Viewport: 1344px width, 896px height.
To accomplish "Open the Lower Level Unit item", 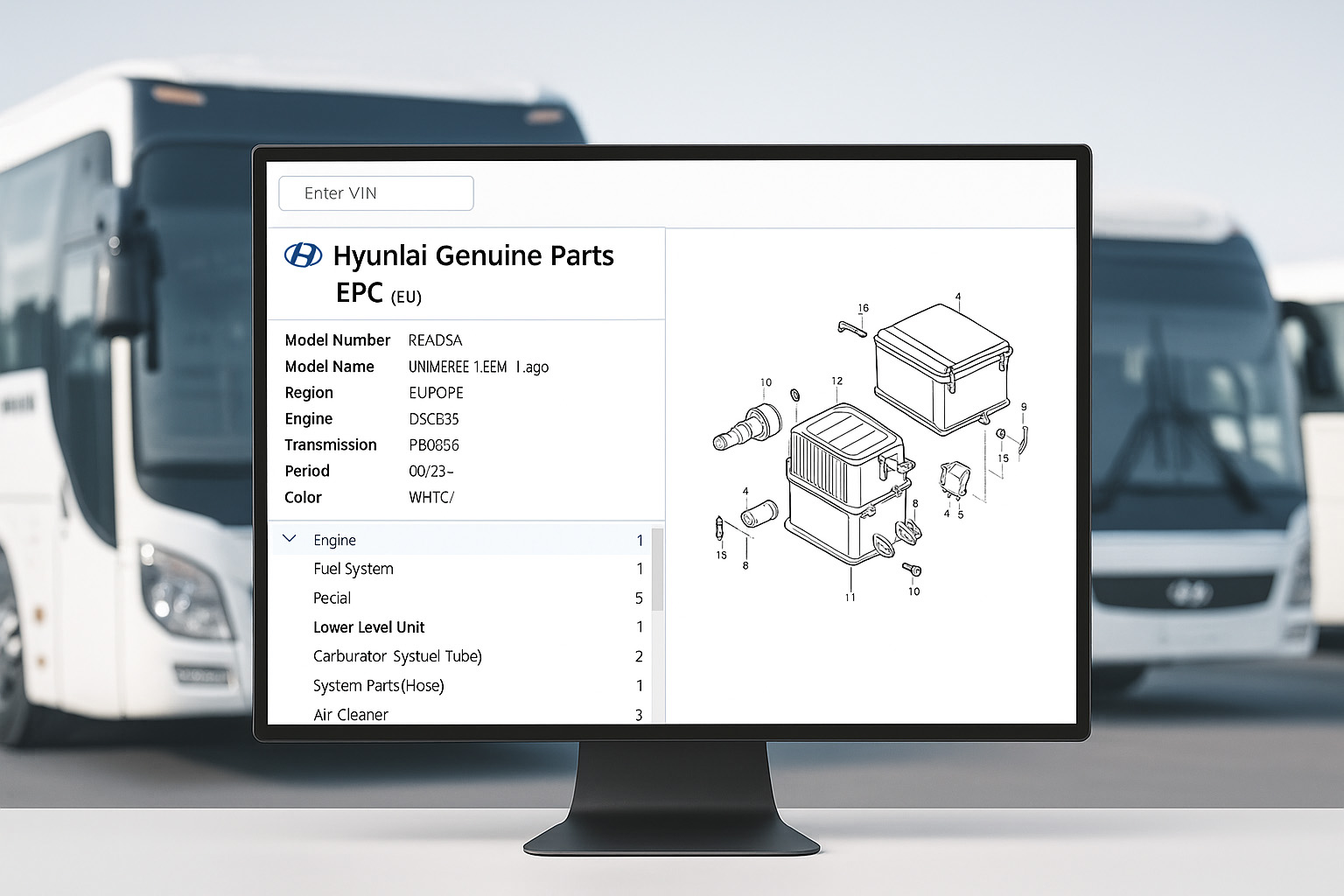I will (368, 627).
